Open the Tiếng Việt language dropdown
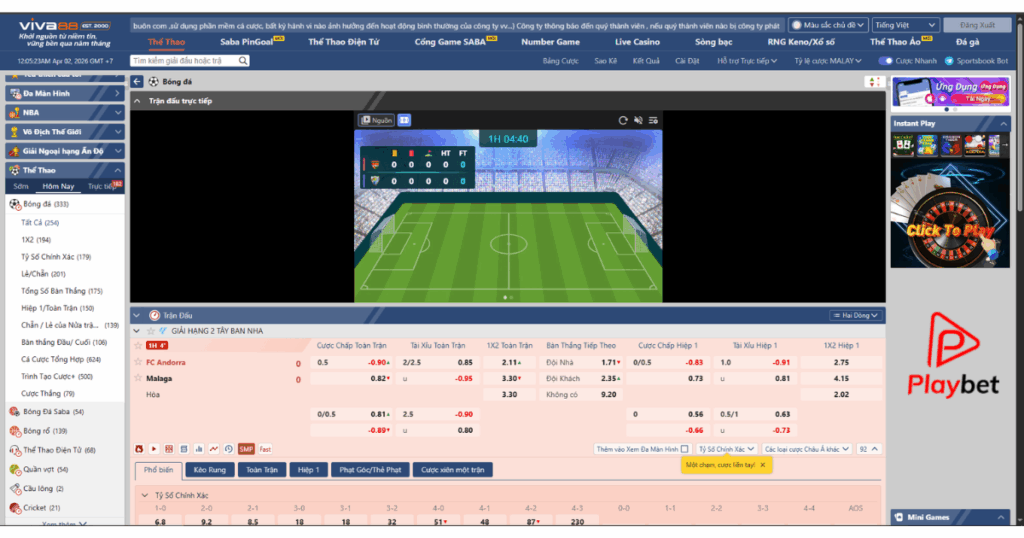The image size is (1024, 538). tap(905, 25)
